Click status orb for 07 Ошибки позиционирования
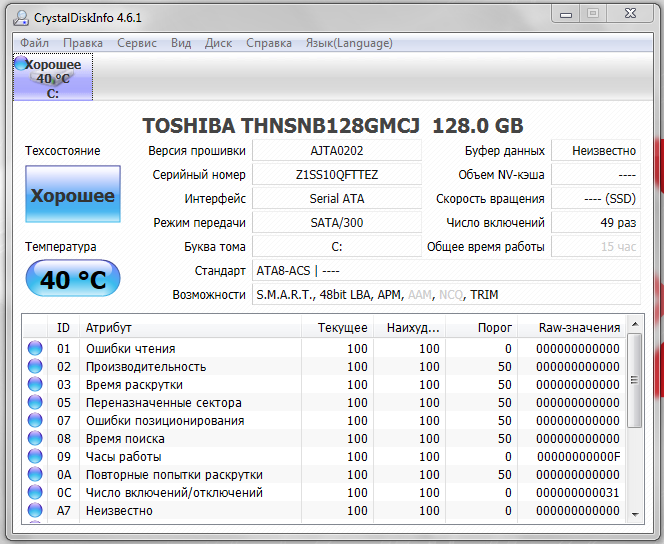The image size is (664, 544). (x=35, y=420)
